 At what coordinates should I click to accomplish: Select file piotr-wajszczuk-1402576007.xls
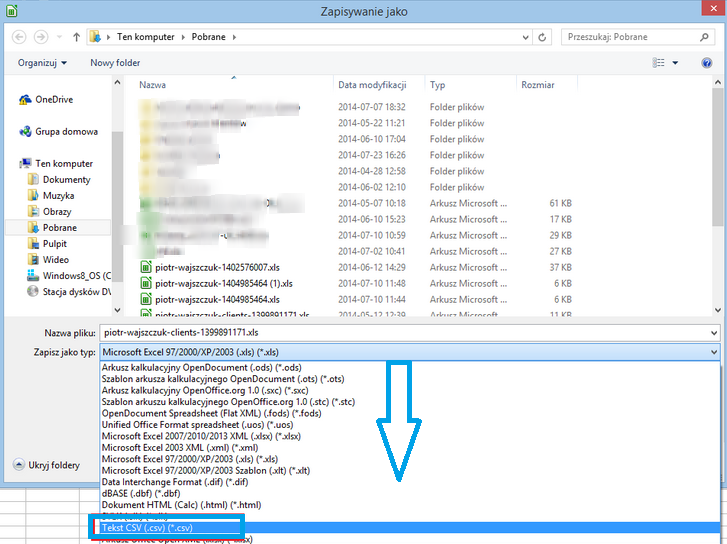click(x=210, y=267)
